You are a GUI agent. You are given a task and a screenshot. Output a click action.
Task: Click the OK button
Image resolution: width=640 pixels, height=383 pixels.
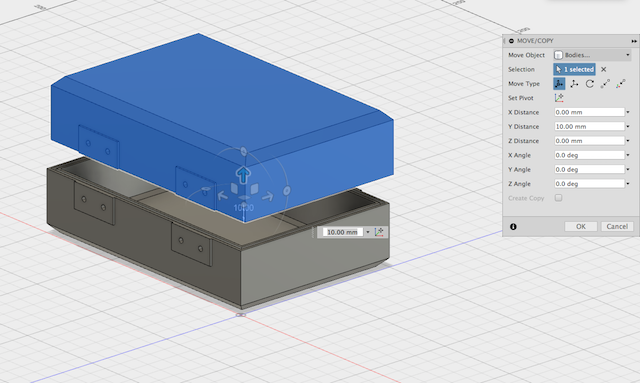[581, 226]
